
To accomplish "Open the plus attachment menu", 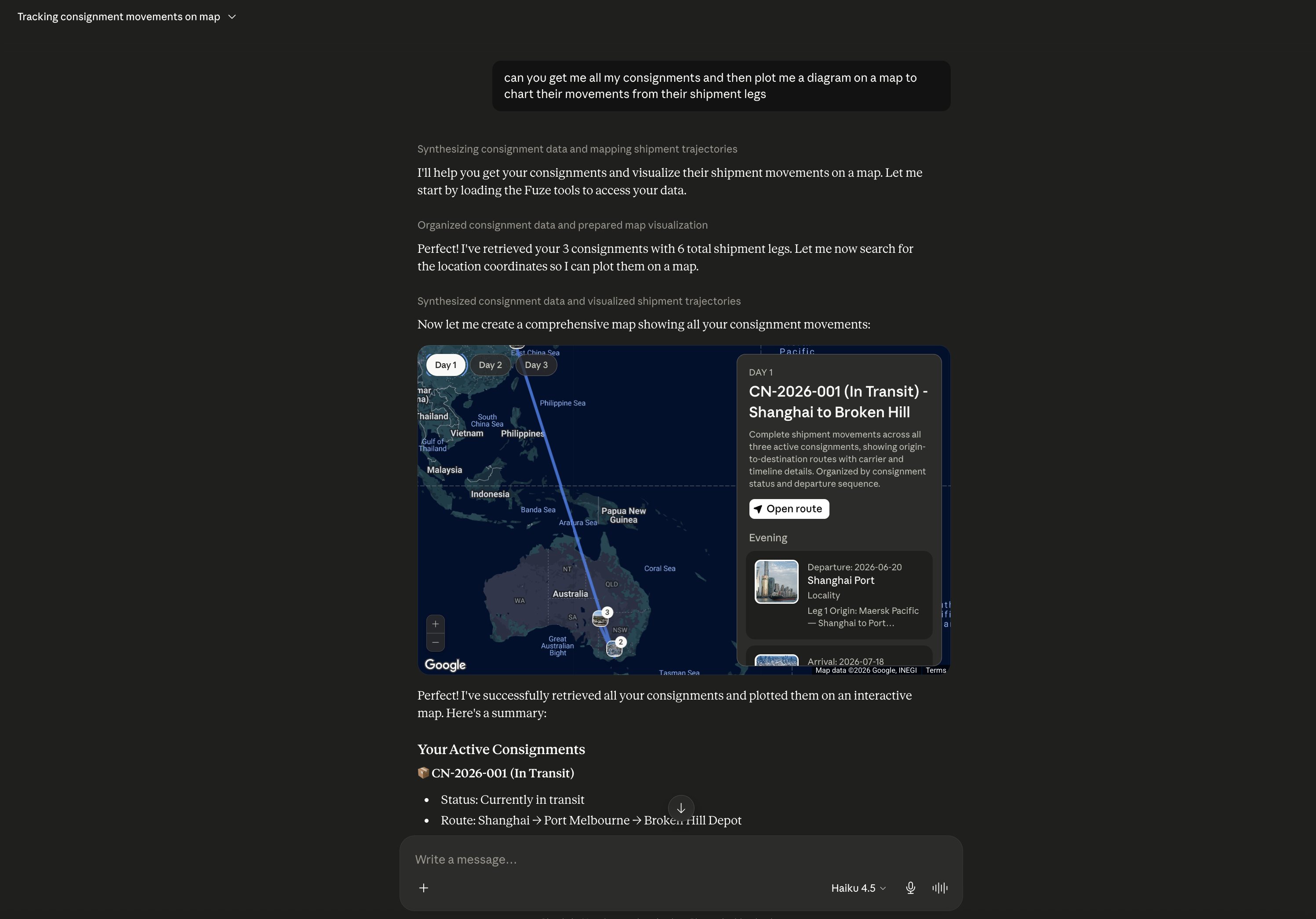I will [424, 888].
